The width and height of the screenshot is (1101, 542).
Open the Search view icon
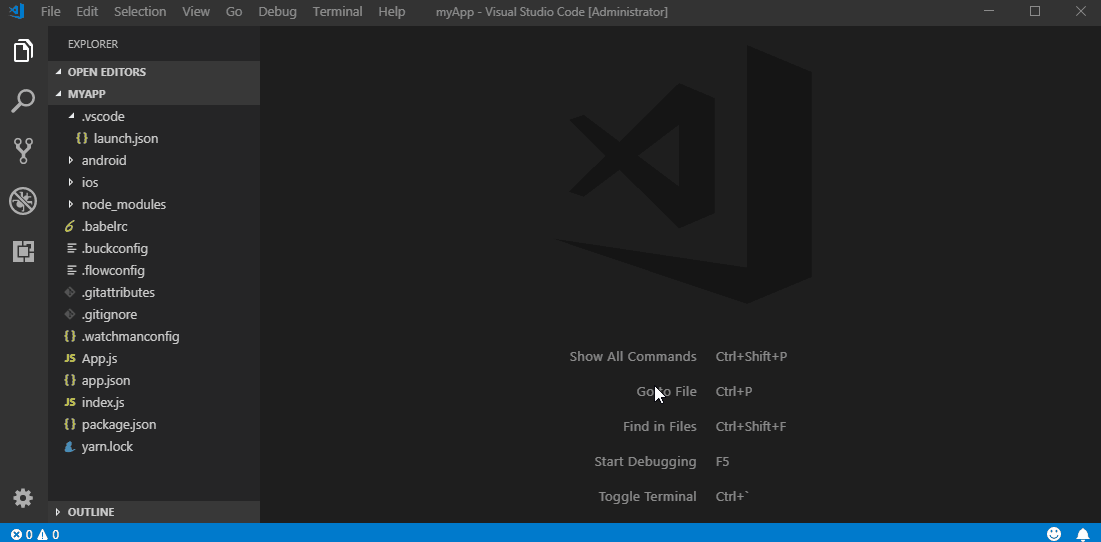pos(23,101)
